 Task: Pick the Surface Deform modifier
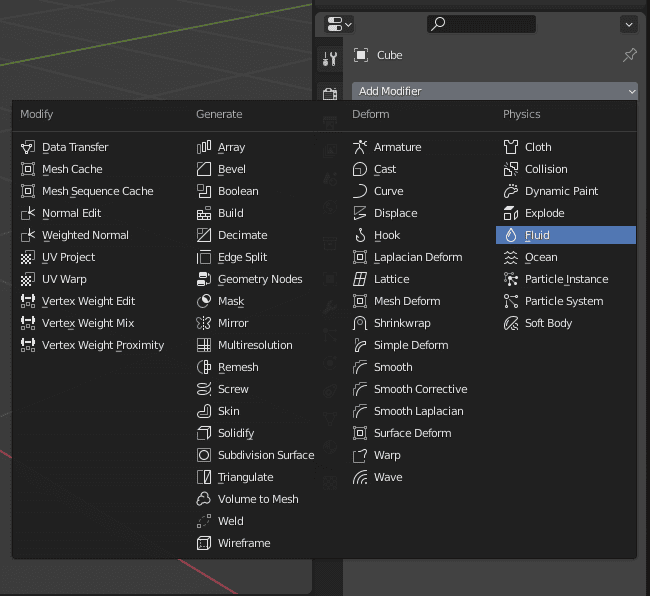click(403, 433)
